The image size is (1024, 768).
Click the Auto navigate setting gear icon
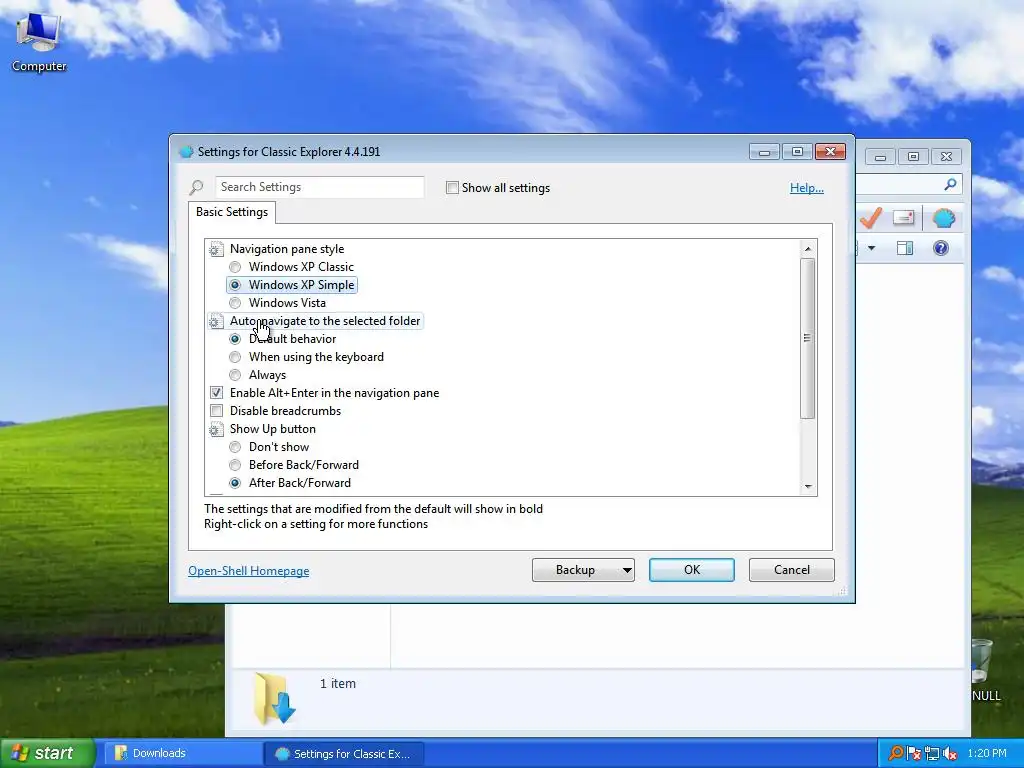[216, 321]
